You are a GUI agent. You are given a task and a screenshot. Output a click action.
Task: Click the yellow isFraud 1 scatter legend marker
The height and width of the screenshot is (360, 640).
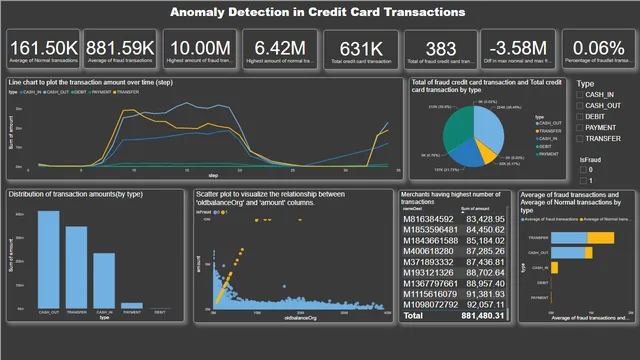224,212
